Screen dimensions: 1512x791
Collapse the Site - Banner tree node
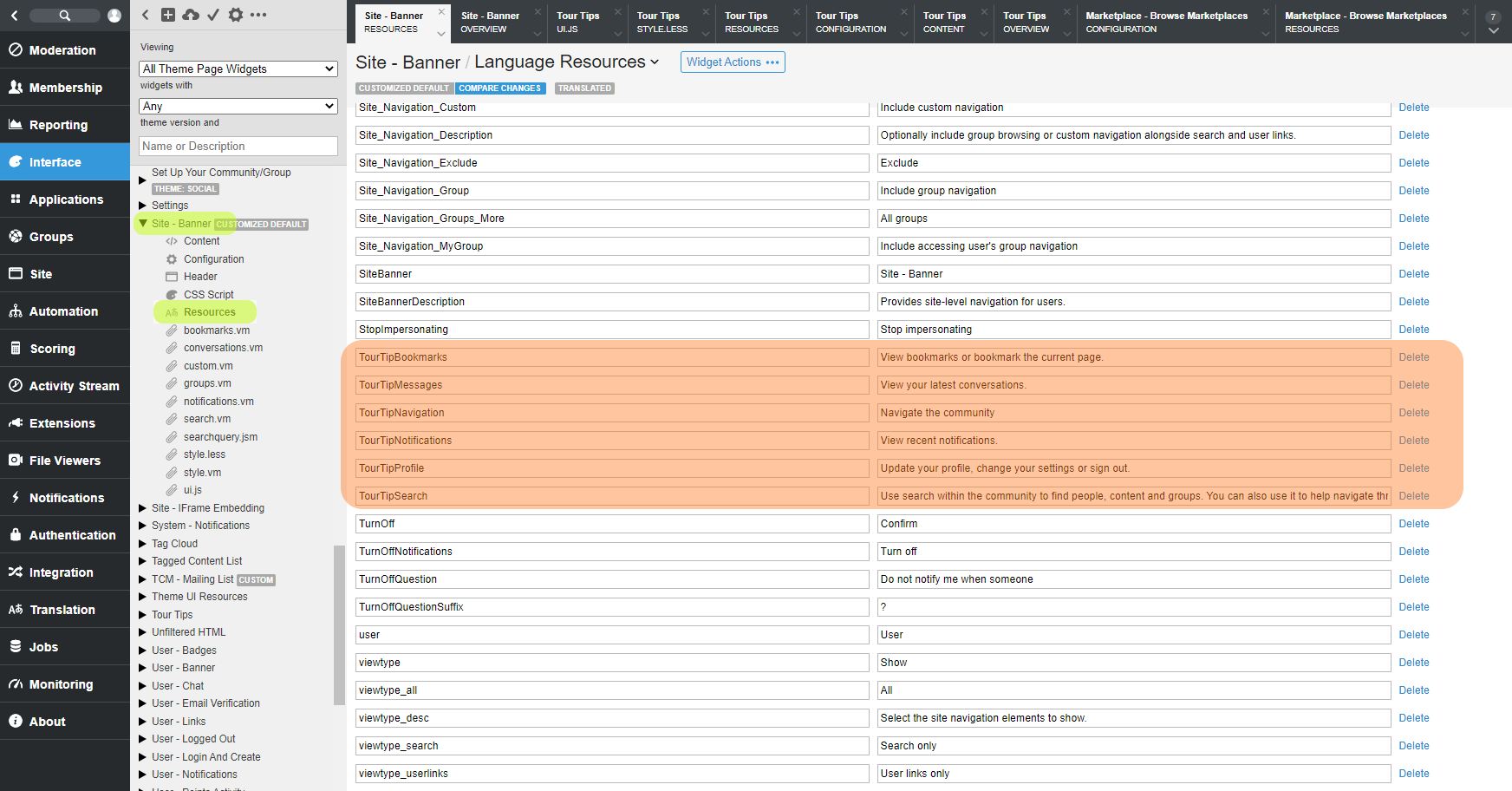pos(143,223)
